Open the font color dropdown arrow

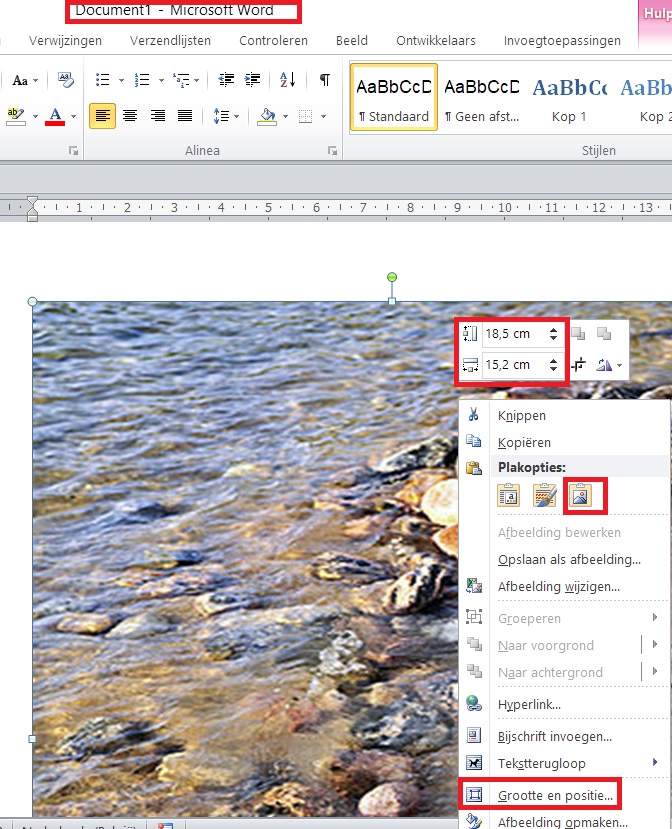pyautogui.click(x=73, y=117)
